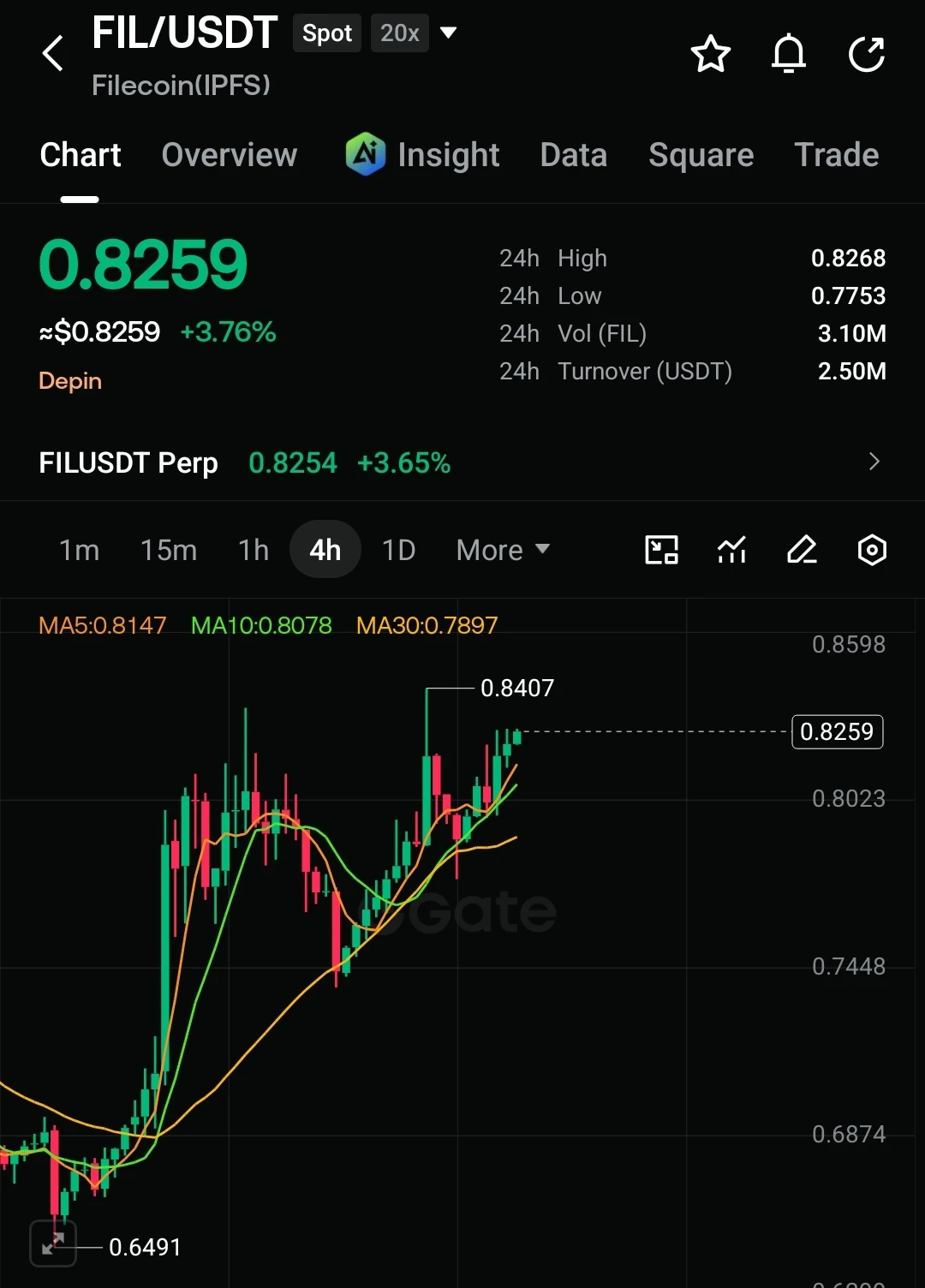Select the 1h timeframe
Viewport: 925px width, 1288px height.
(254, 550)
